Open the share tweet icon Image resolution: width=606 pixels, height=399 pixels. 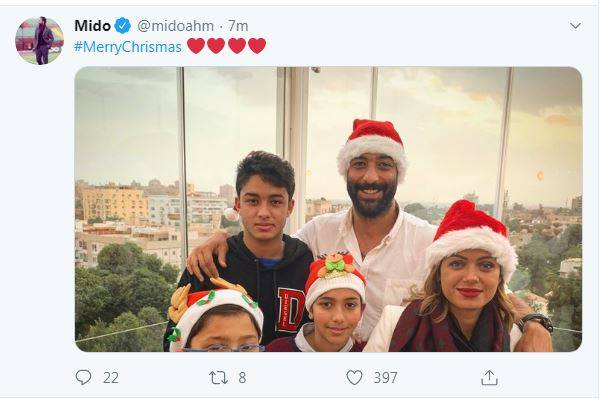pyautogui.click(x=489, y=377)
